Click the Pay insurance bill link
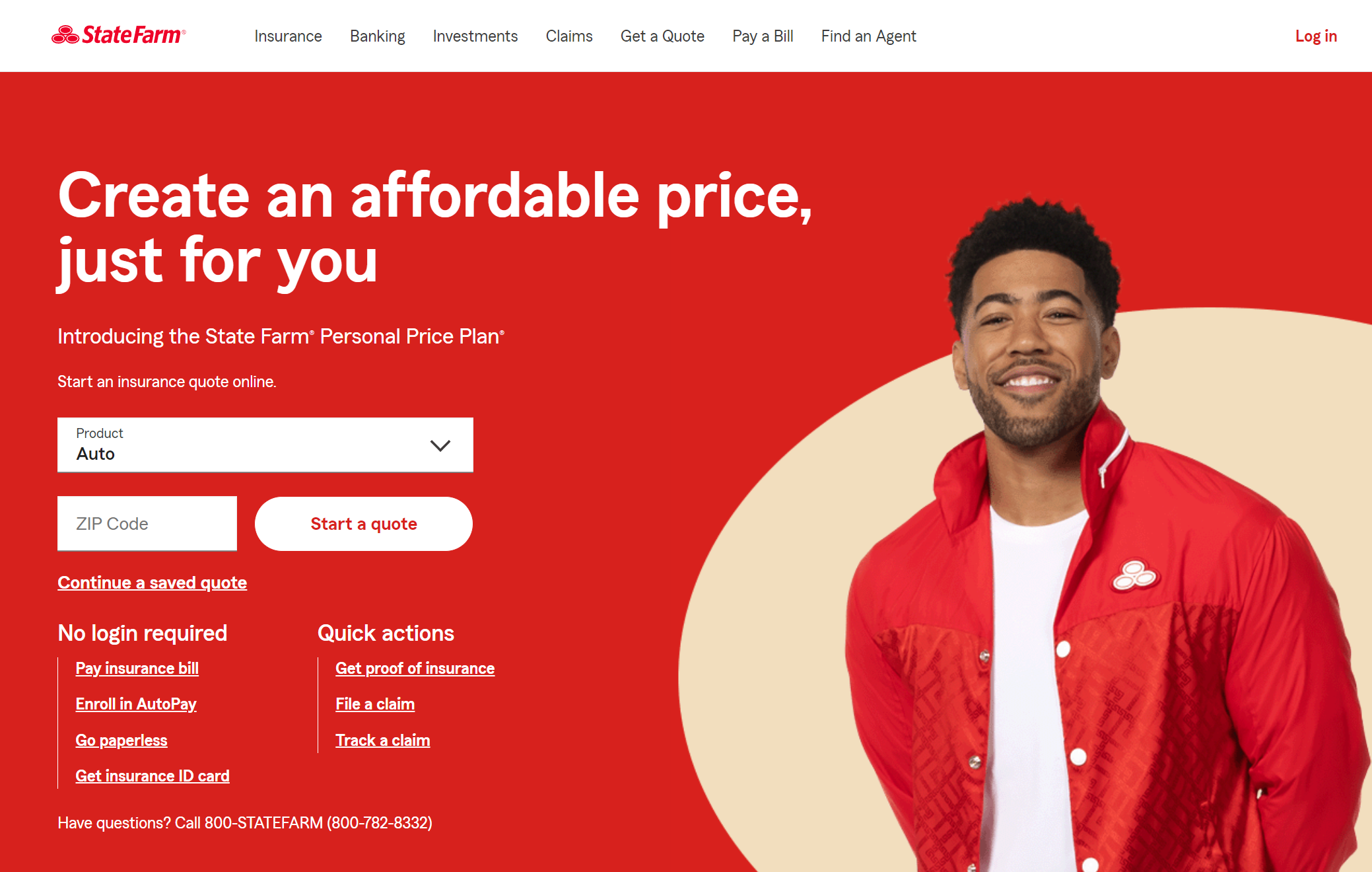 (x=138, y=667)
